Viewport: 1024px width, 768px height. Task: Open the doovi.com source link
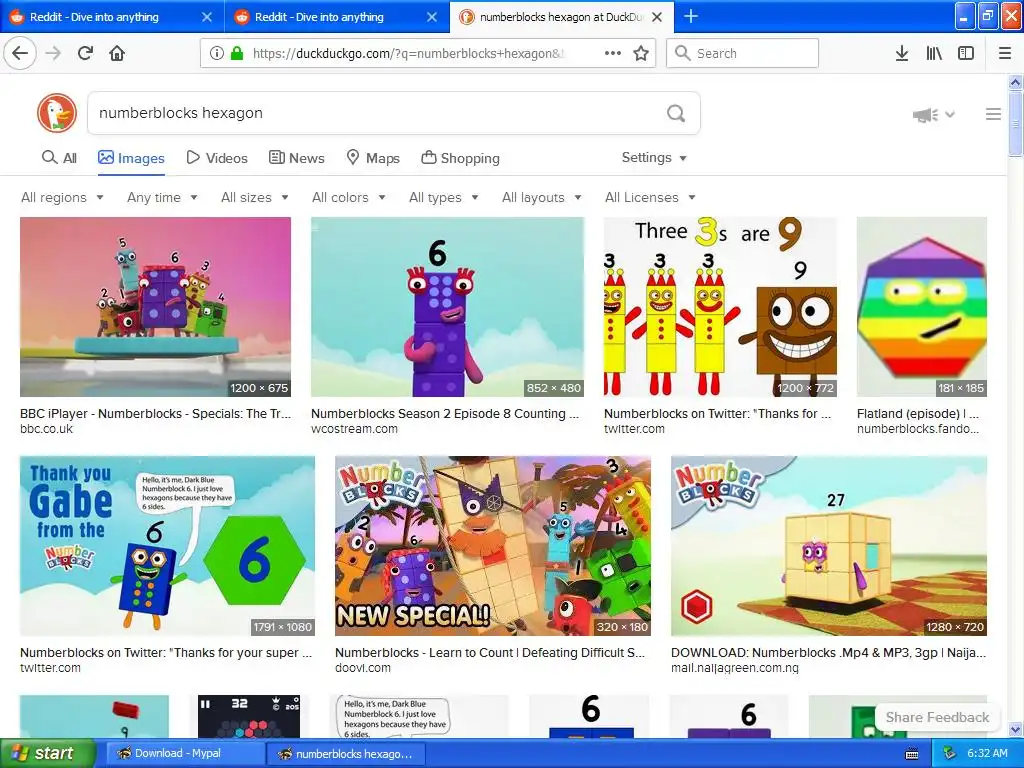click(362, 668)
